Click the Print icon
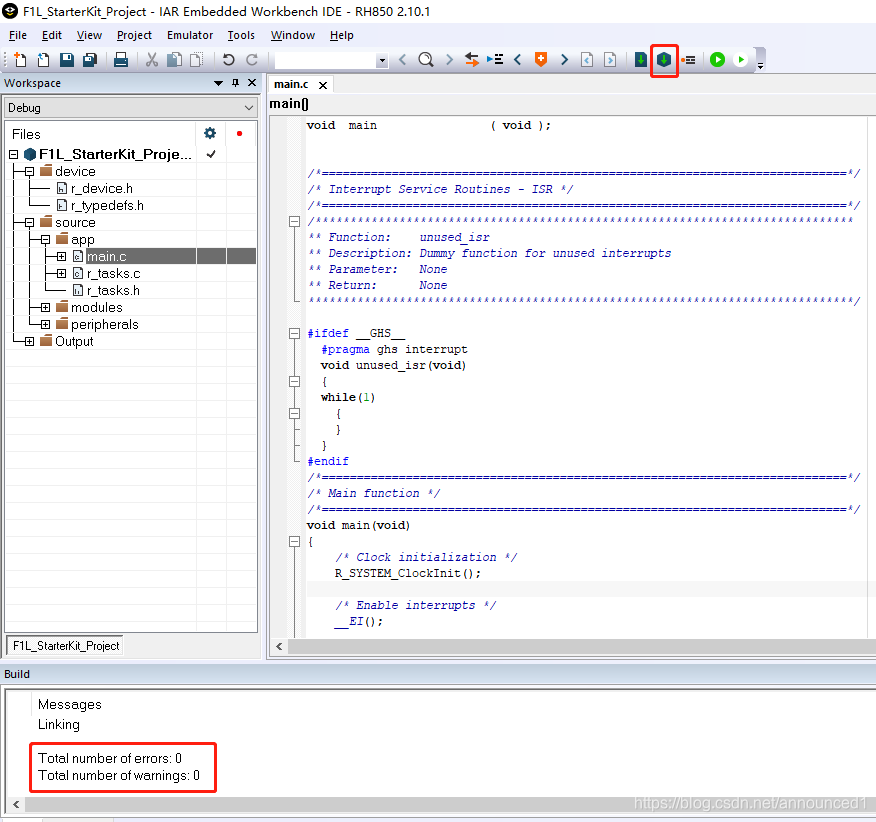Viewport: 876px width, 822px height. click(121, 59)
